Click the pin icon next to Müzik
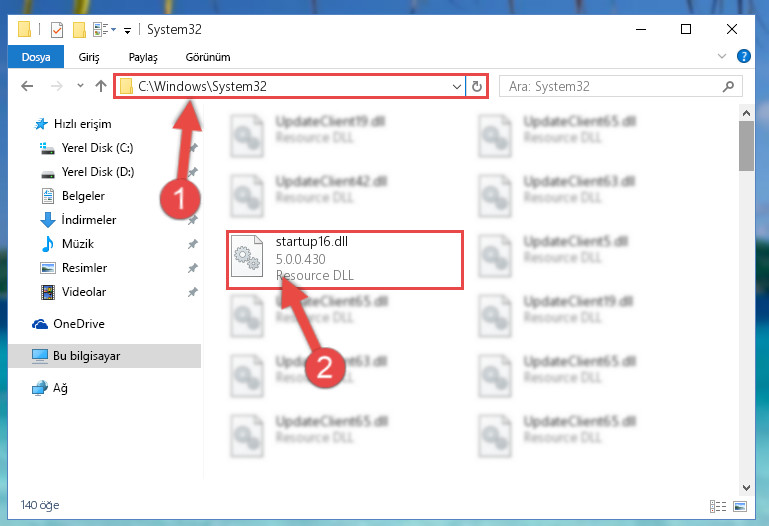Image resolution: width=769 pixels, height=526 pixels. 193,244
